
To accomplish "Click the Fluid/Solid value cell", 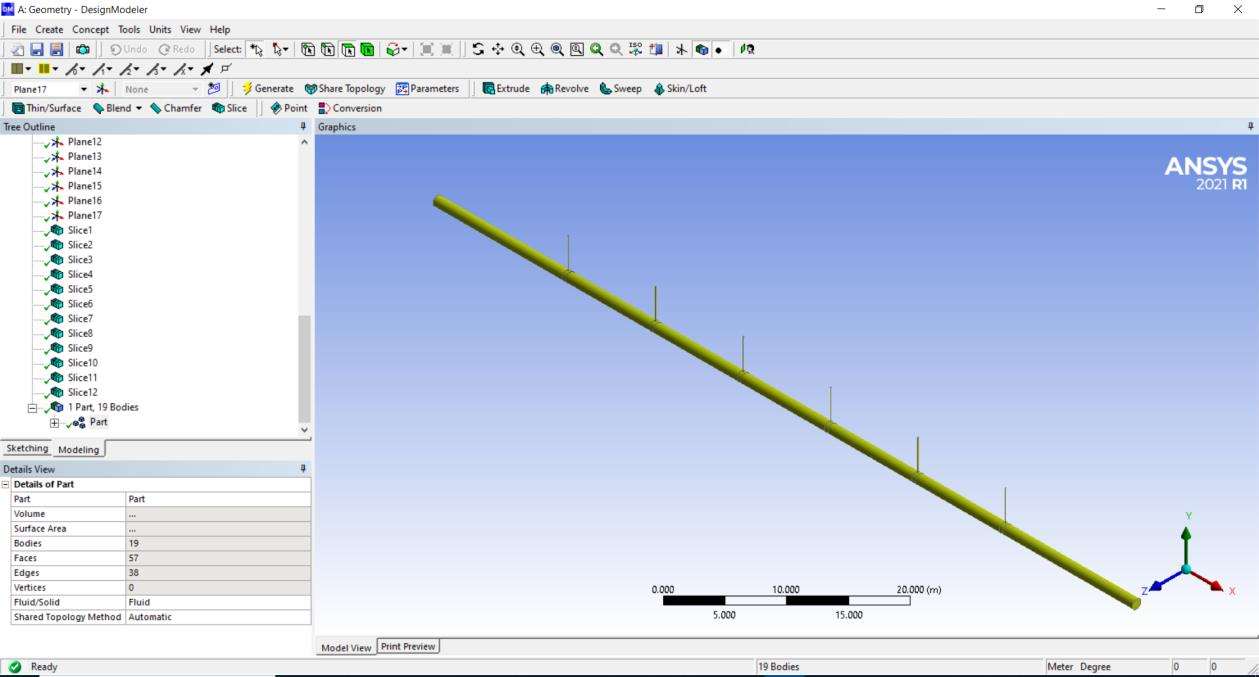I will point(218,603).
